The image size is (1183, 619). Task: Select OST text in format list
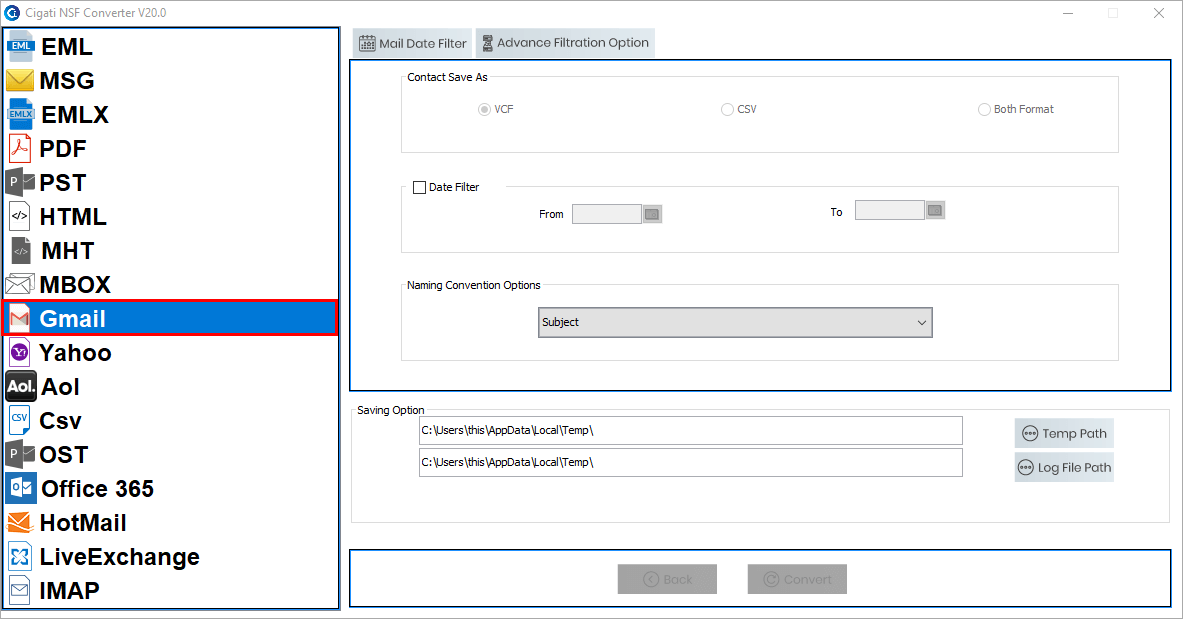[x=64, y=454]
